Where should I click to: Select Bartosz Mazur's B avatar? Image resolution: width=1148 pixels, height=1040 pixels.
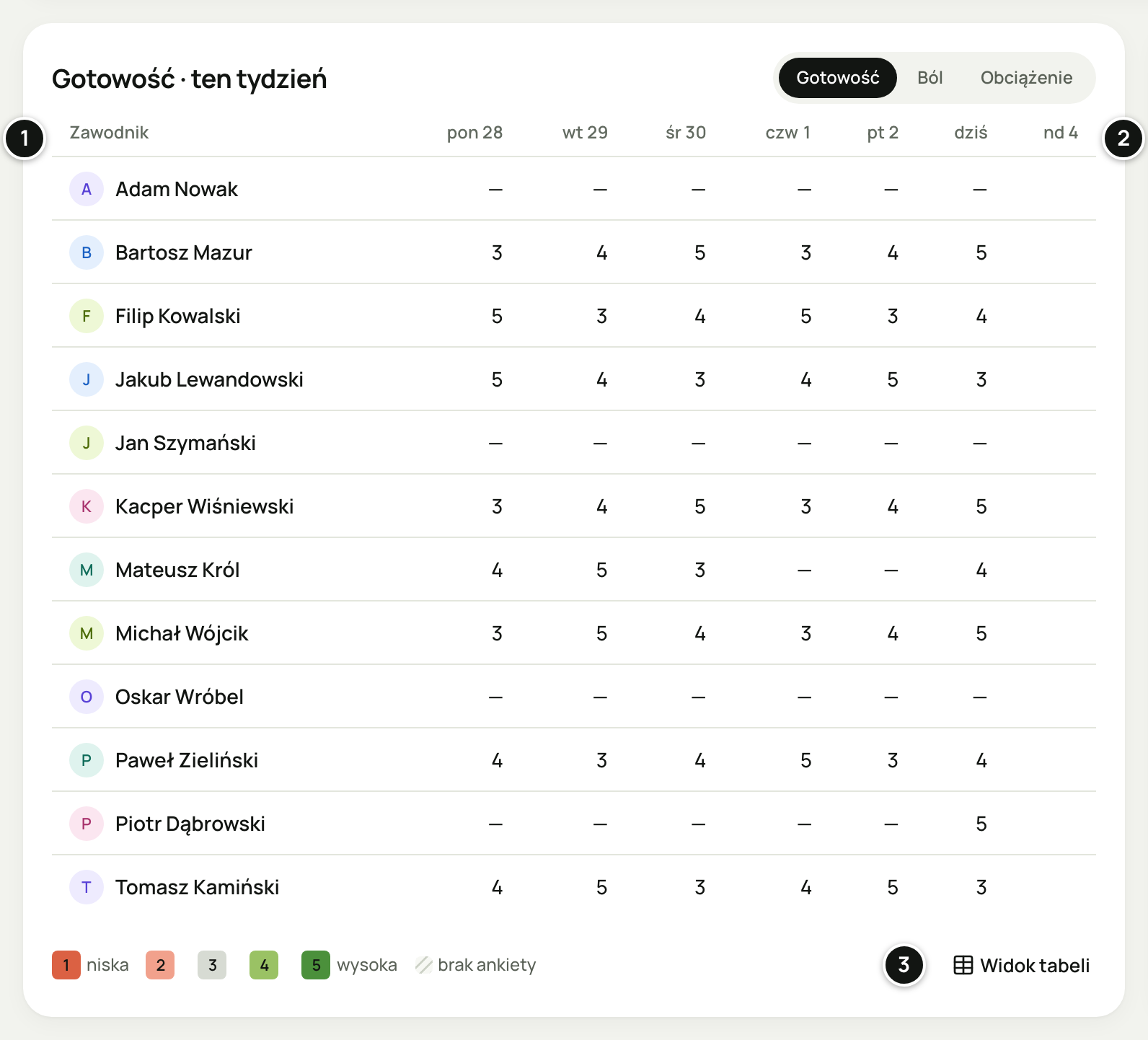point(87,252)
